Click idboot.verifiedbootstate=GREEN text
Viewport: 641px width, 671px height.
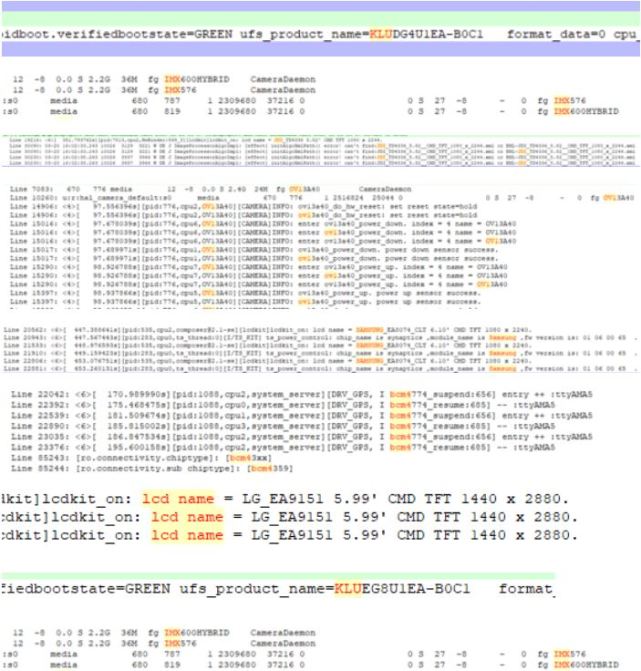point(117,34)
